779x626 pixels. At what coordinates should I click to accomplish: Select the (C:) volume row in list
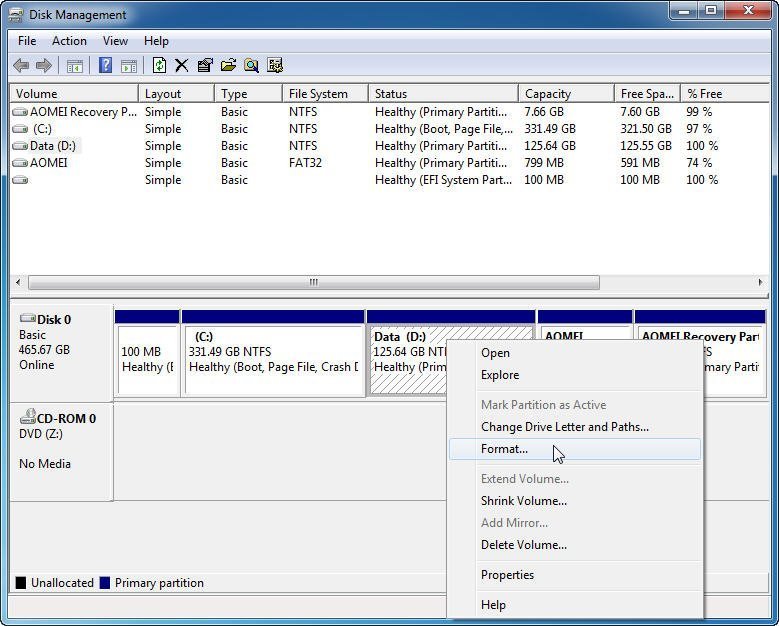pyautogui.click(x=42, y=129)
